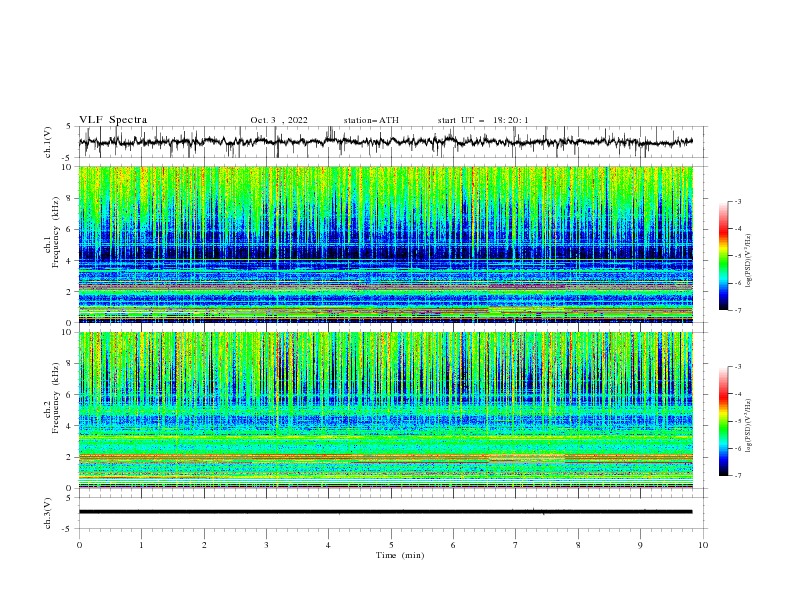Click the "-3" tick on ch.2 colorbar
The height and width of the screenshot is (612, 792).
(x=738, y=367)
